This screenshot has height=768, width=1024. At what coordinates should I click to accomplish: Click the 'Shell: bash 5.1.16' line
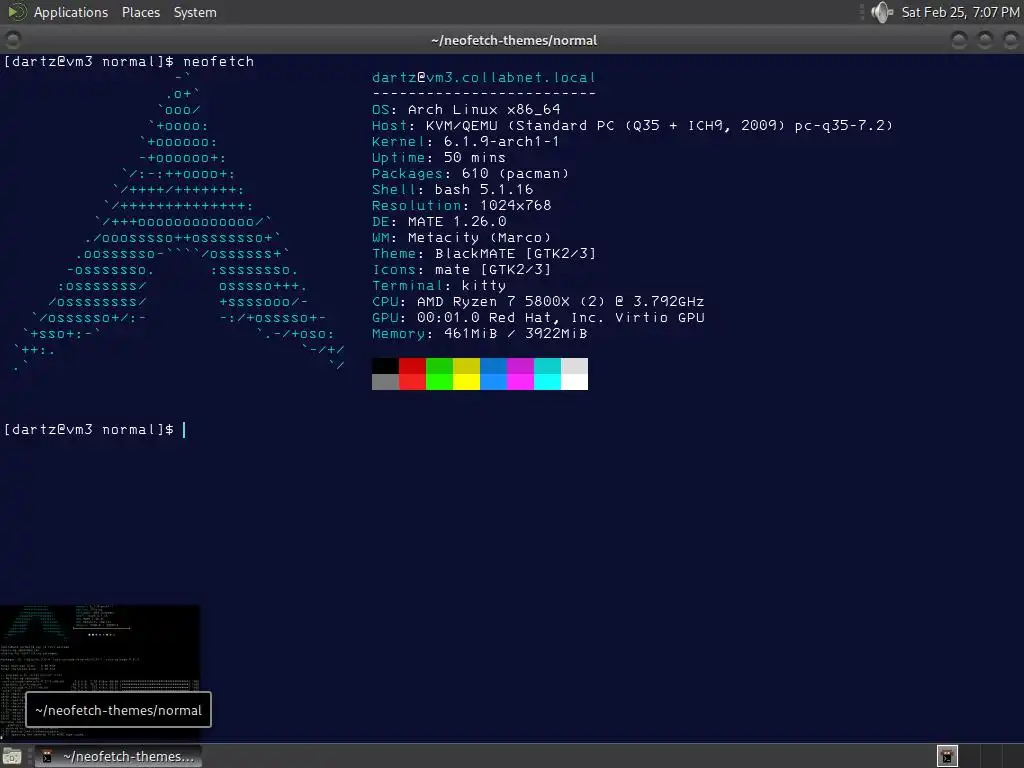[x=452, y=189]
